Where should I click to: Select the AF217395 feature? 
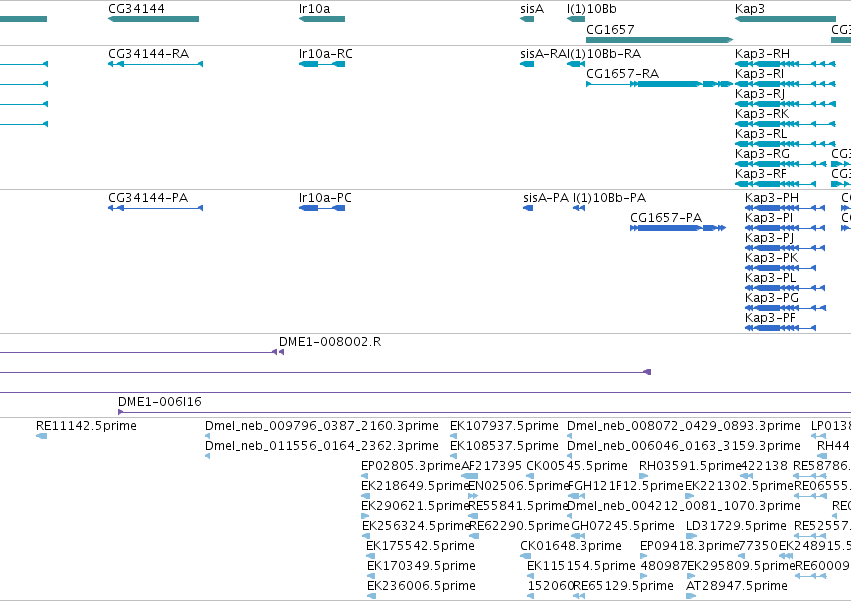469,476
